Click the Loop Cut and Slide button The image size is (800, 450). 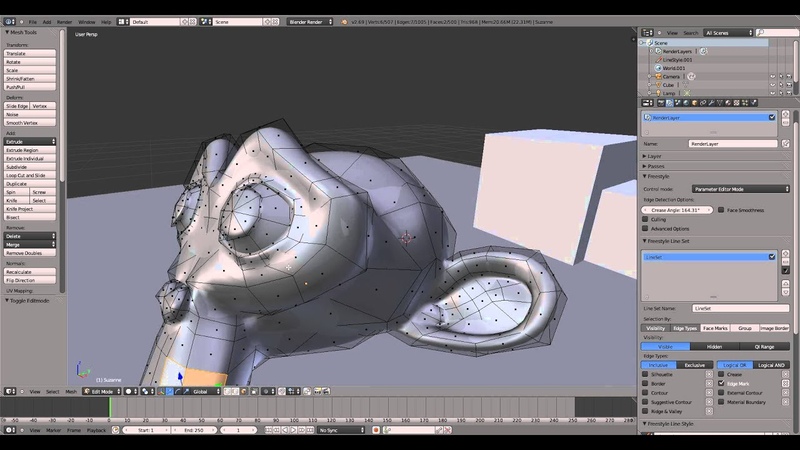(x=30, y=175)
